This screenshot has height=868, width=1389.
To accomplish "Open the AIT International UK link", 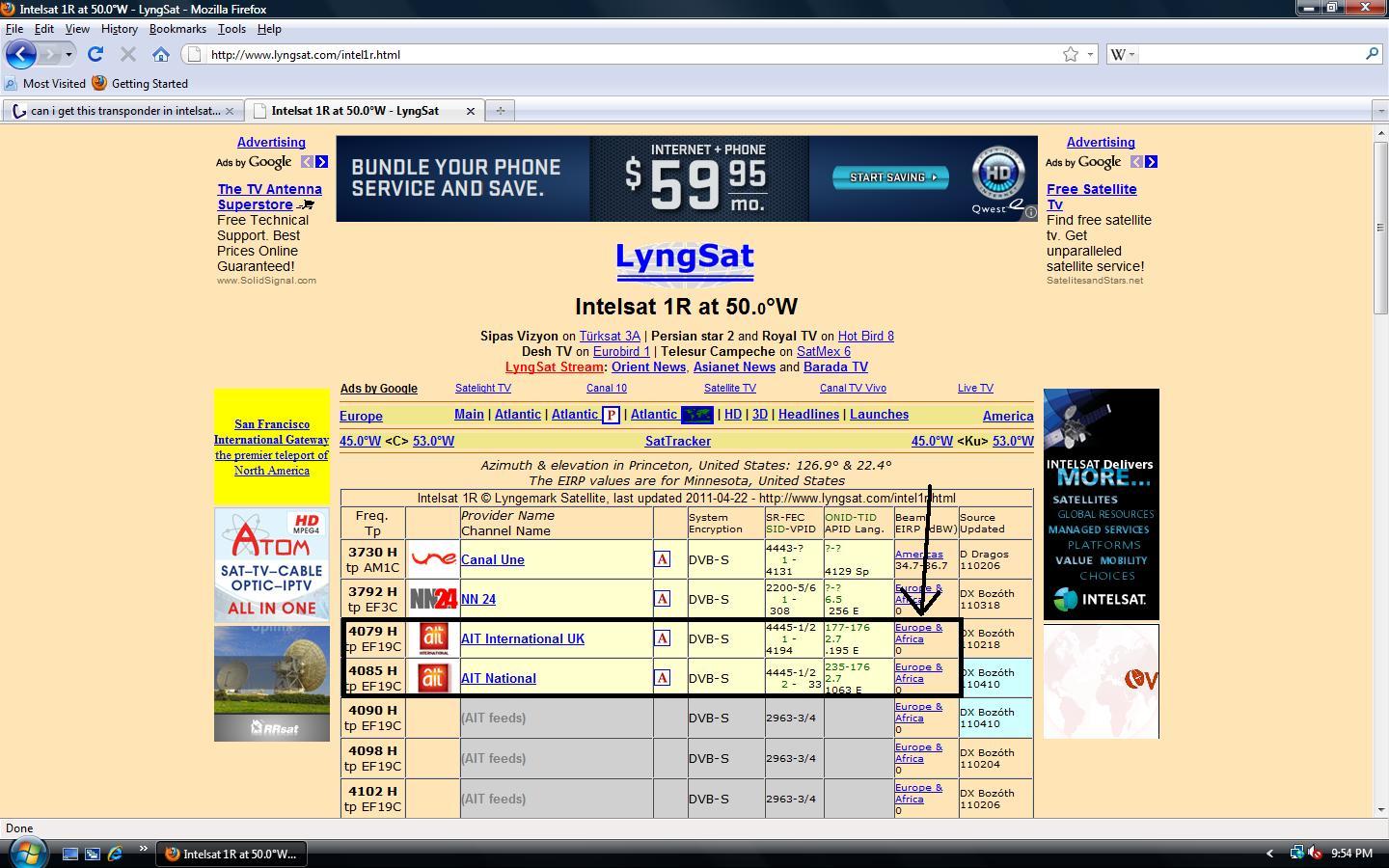I will coord(523,638).
